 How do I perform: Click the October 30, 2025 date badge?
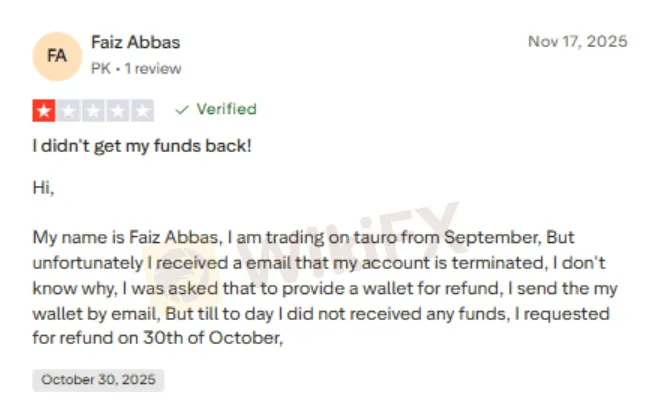pyautogui.click(x=98, y=380)
